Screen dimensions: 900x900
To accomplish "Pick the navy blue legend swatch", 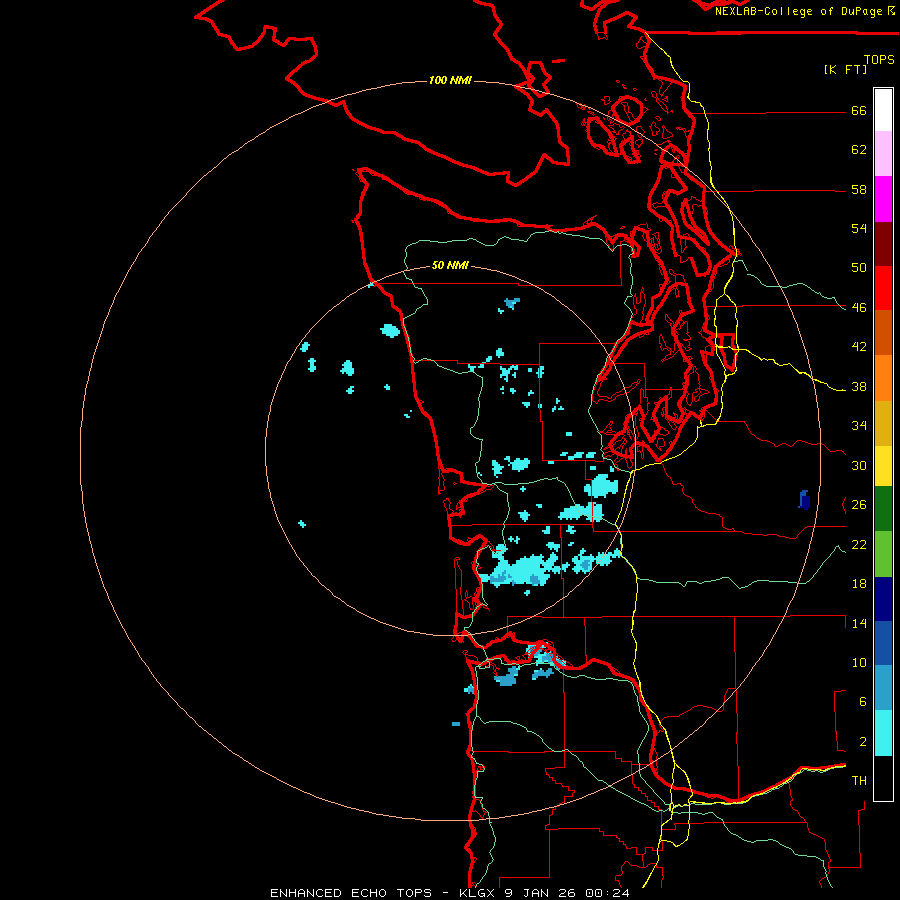I will (x=883, y=599).
